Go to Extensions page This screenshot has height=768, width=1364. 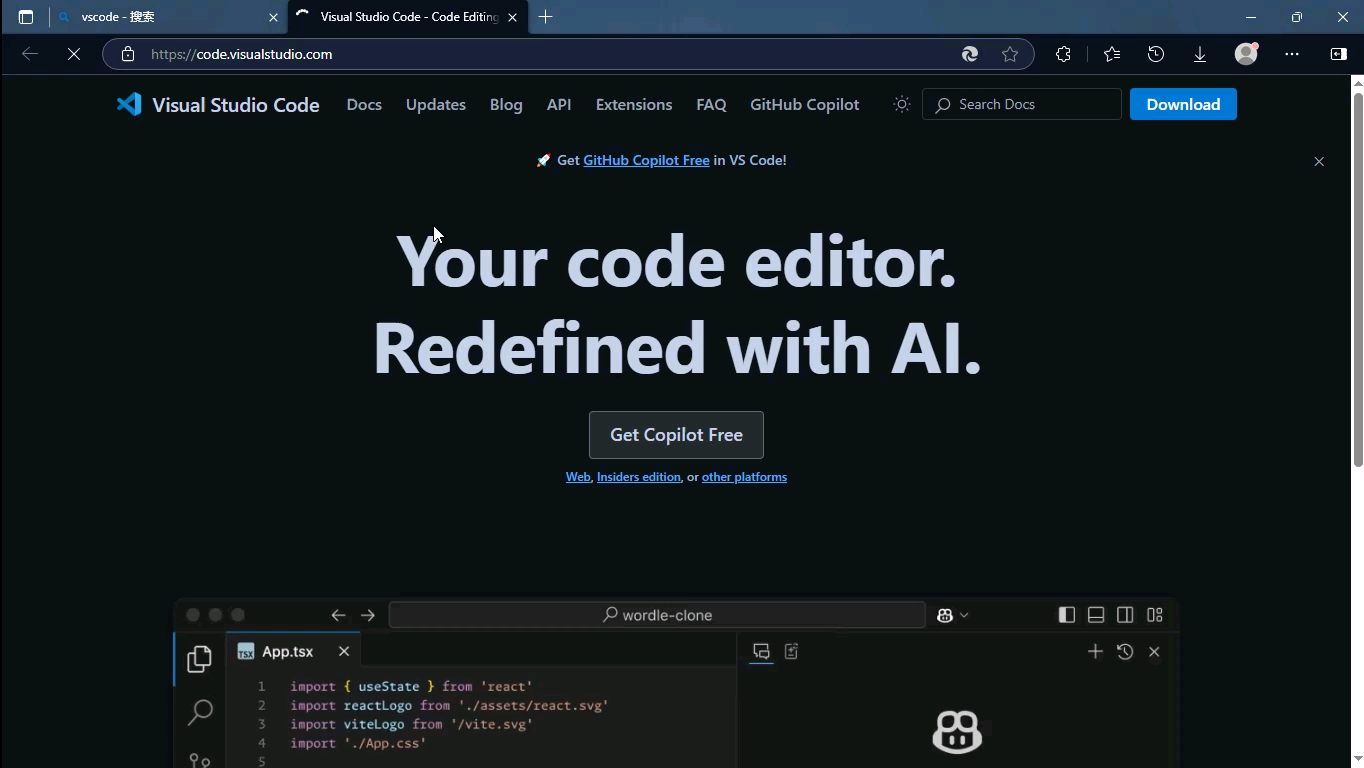tap(634, 104)
